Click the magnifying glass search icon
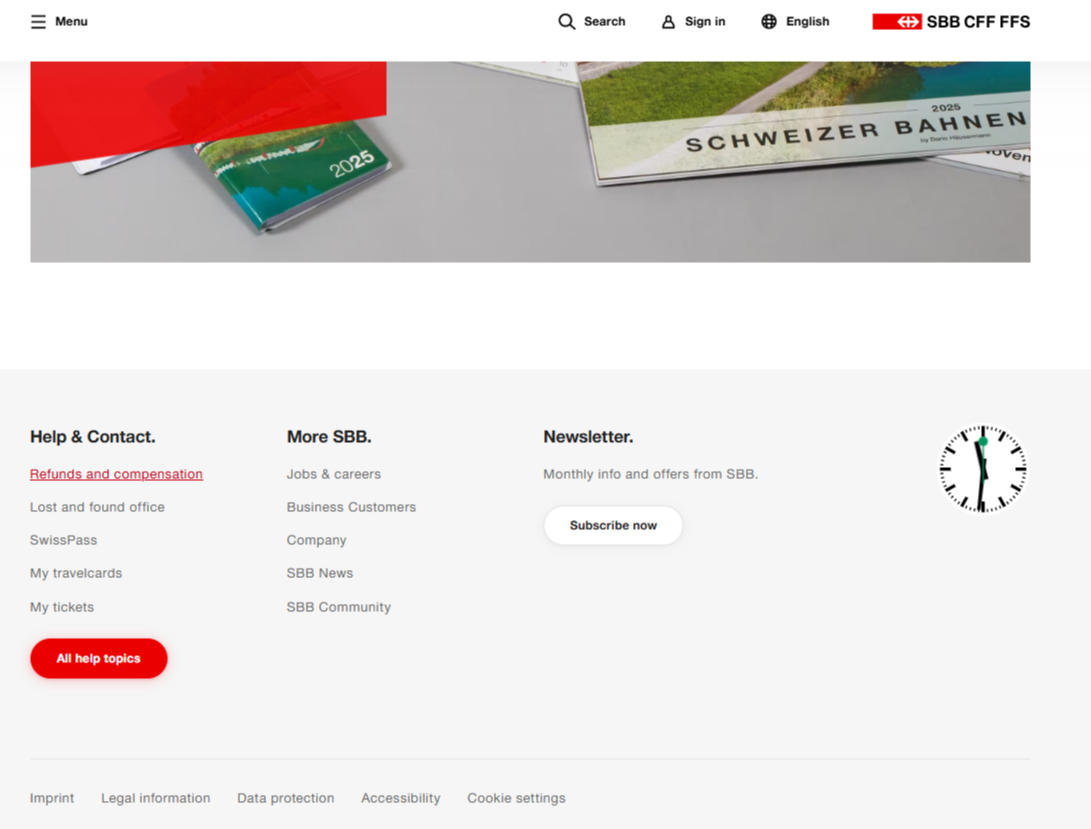The image size is (1091, 829). (x=566, y=22)
